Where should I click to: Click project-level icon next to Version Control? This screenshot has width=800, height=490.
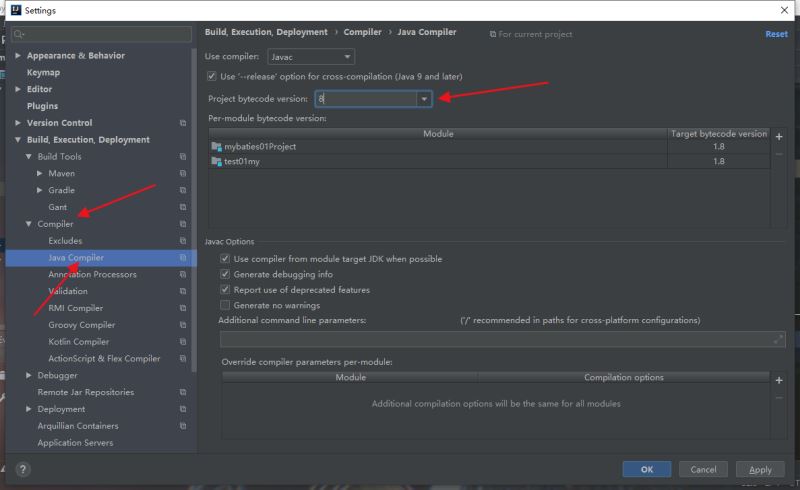(x=183, y=123)
